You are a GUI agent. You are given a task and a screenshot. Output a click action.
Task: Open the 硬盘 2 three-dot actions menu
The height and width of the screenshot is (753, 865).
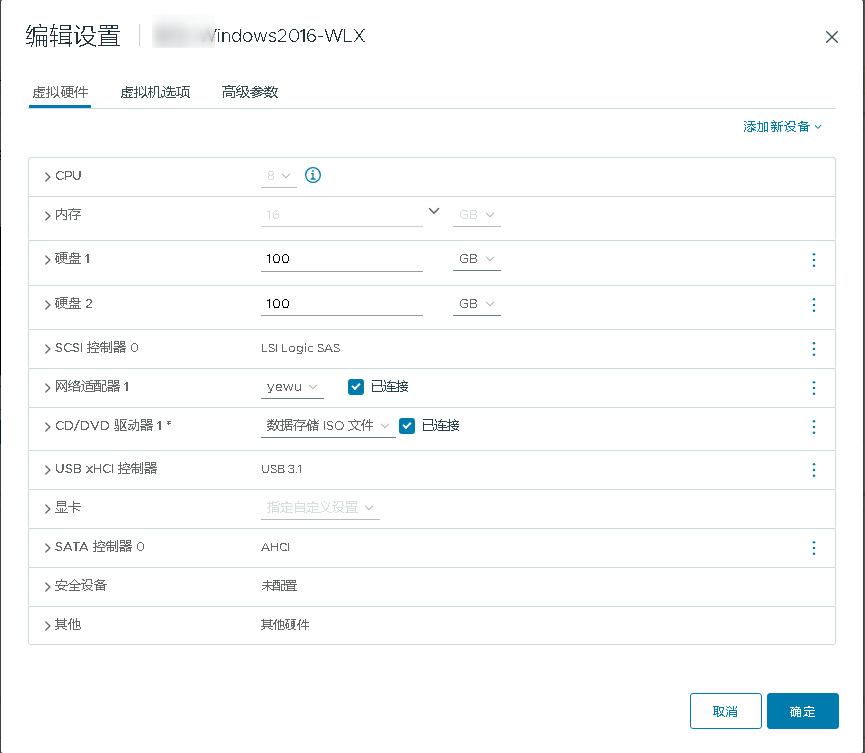click(813, 304)
